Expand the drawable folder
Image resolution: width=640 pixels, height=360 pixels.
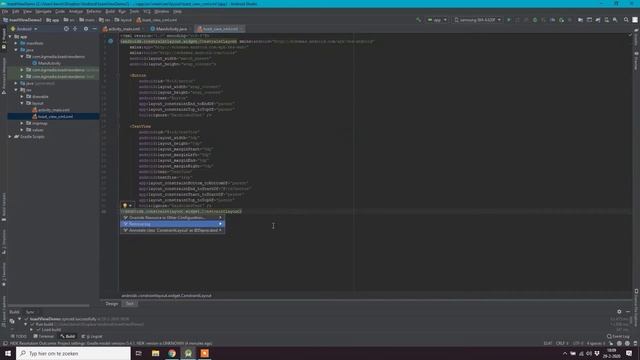[x=22, y=97]
